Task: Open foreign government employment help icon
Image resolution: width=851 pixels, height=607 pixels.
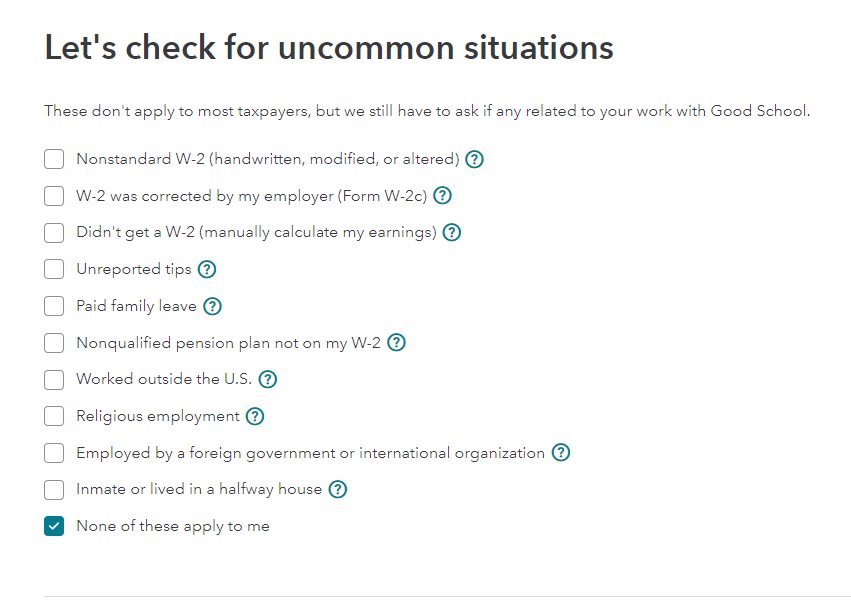Action: (561, 453)
